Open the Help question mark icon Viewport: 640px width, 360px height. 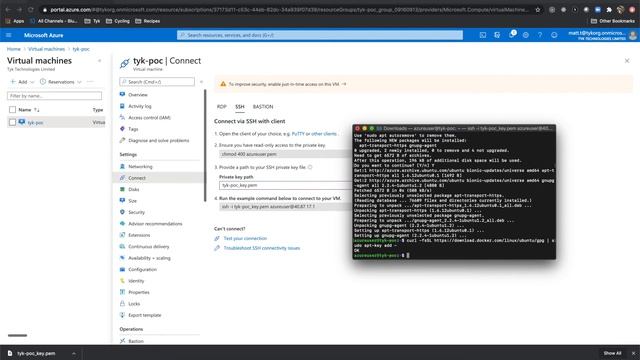540,35
